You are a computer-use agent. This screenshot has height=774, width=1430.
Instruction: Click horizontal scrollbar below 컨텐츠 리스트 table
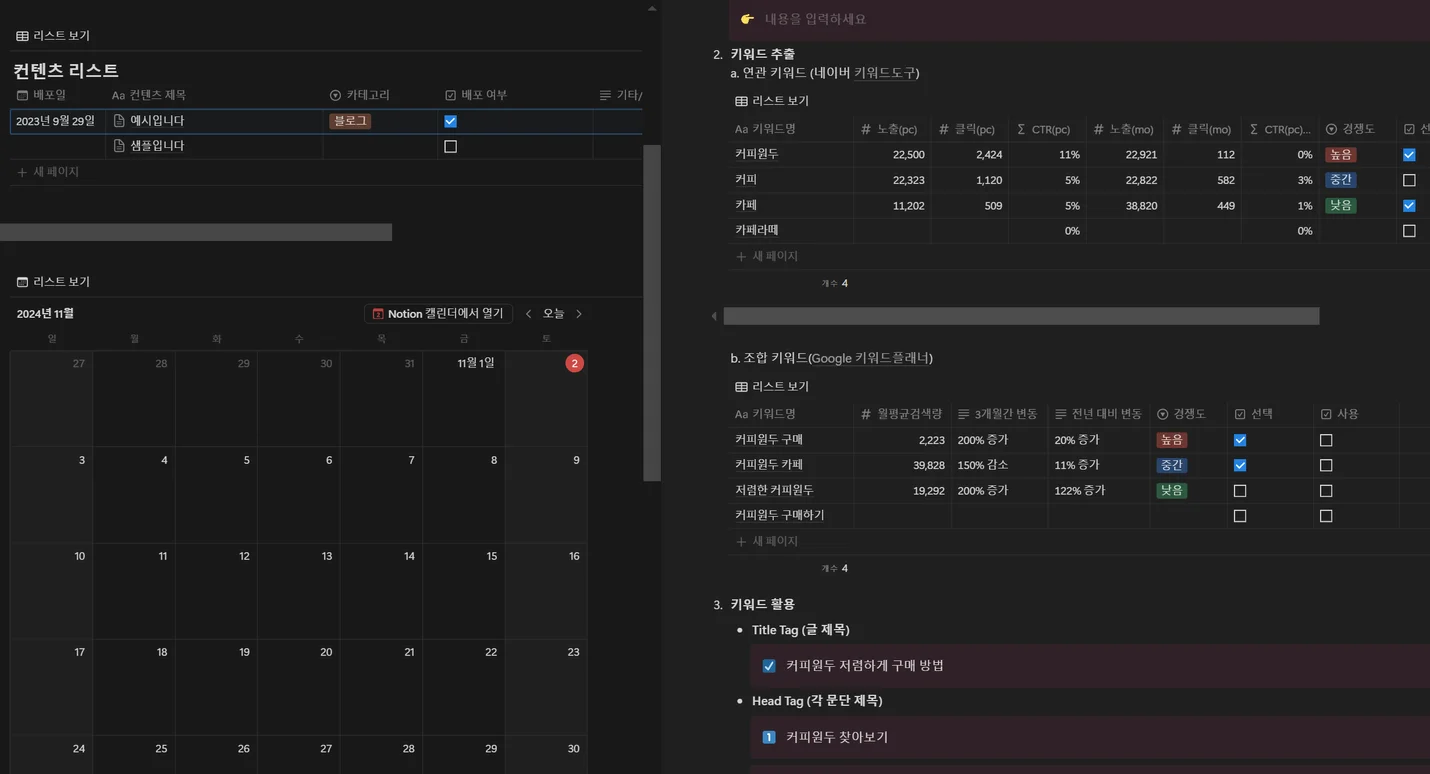[x=196, y=232]
